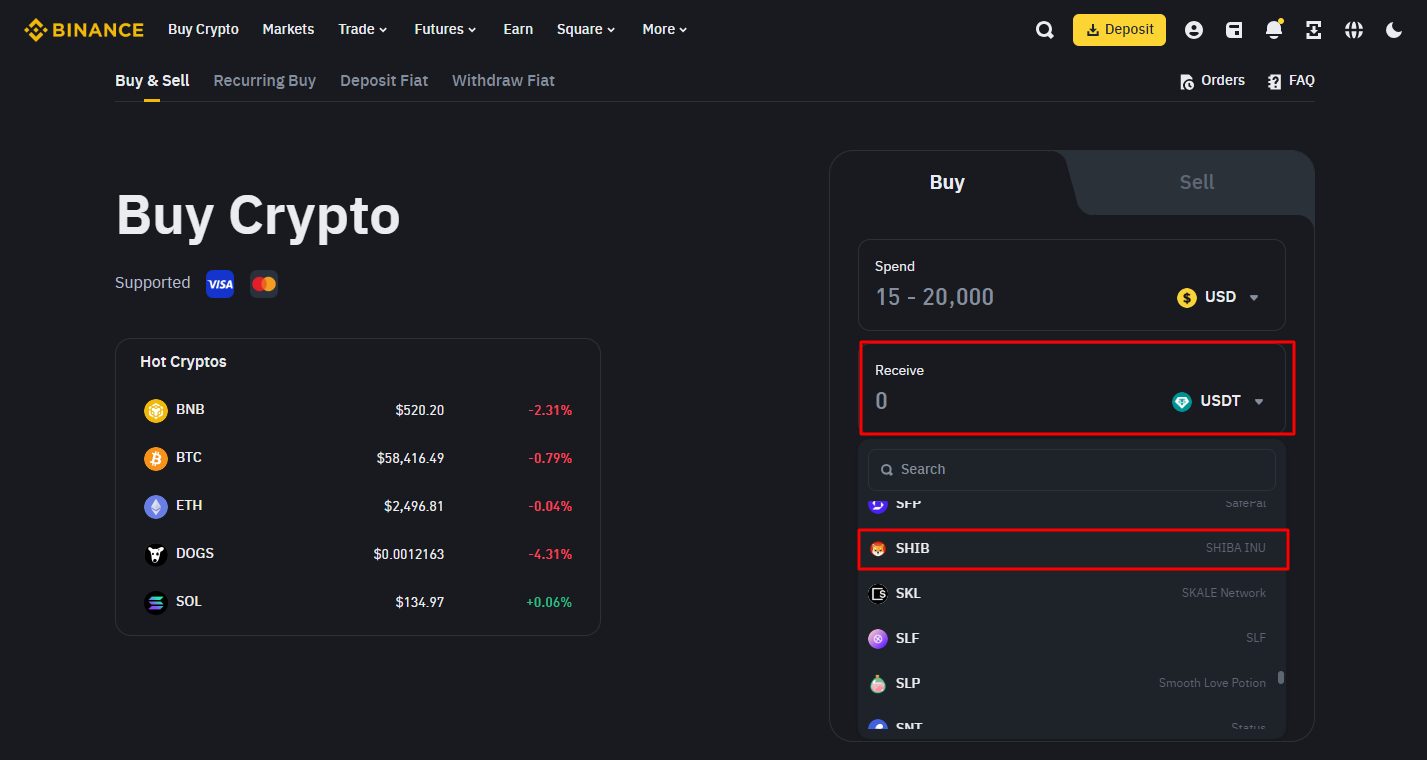This screenshot has height=760, width=1427.
Task: Click the SHIB coin icon
Action: tap(878, 549)
